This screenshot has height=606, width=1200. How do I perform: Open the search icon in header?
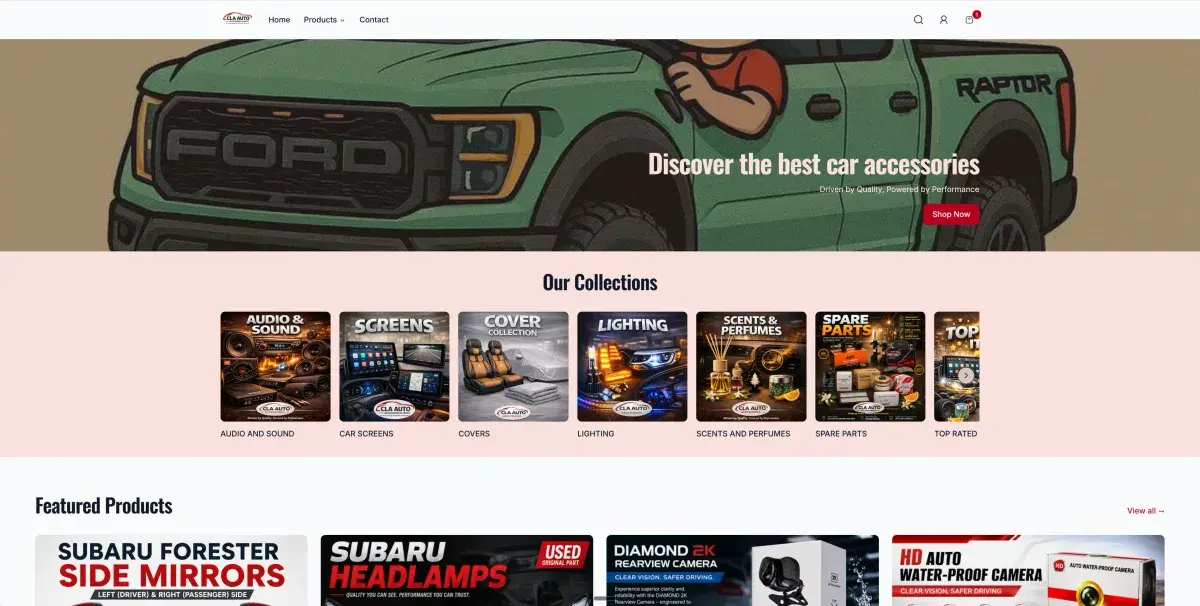918,20
